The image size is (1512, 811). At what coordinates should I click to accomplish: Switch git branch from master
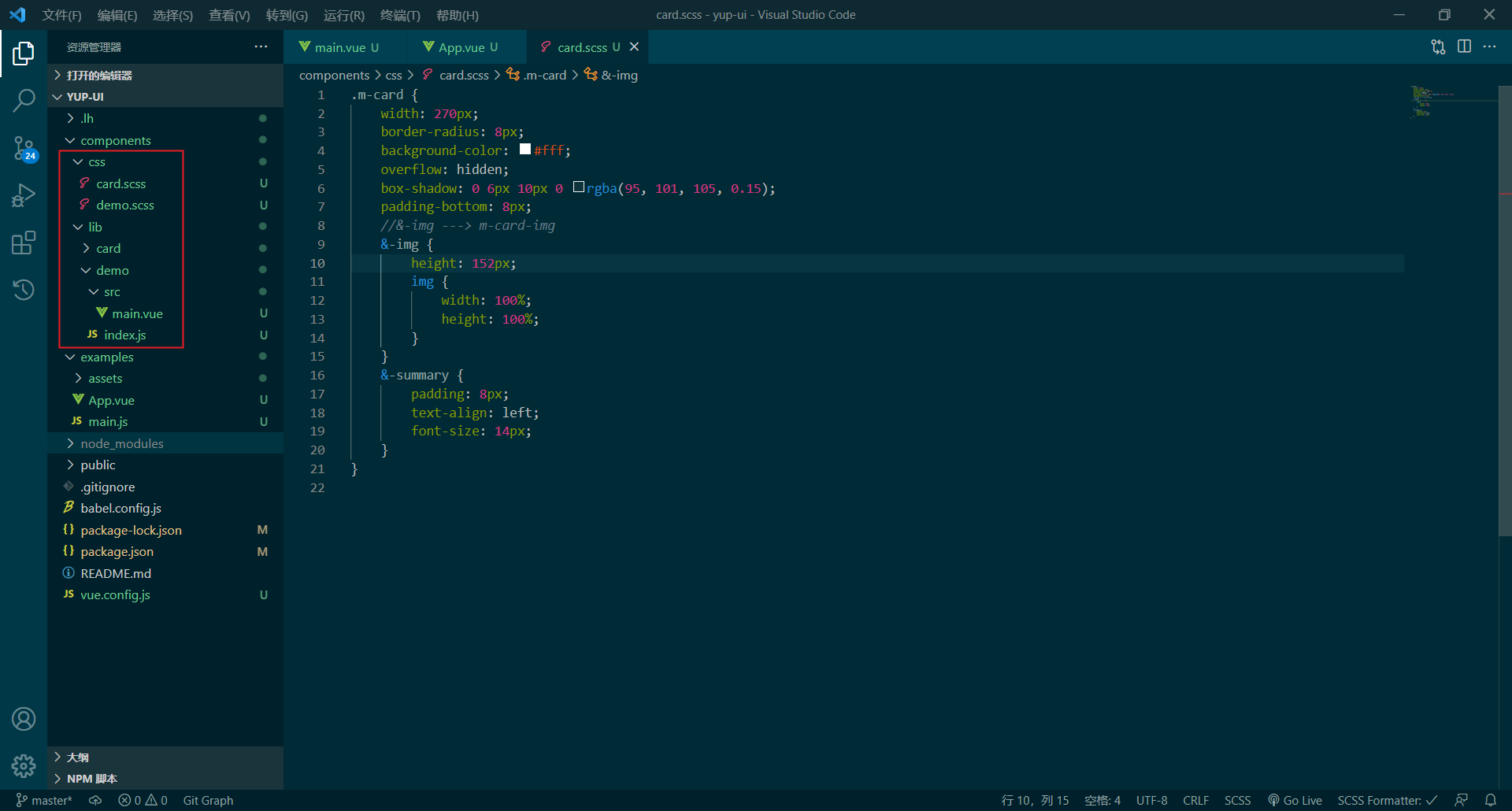[x=44, y=800]
